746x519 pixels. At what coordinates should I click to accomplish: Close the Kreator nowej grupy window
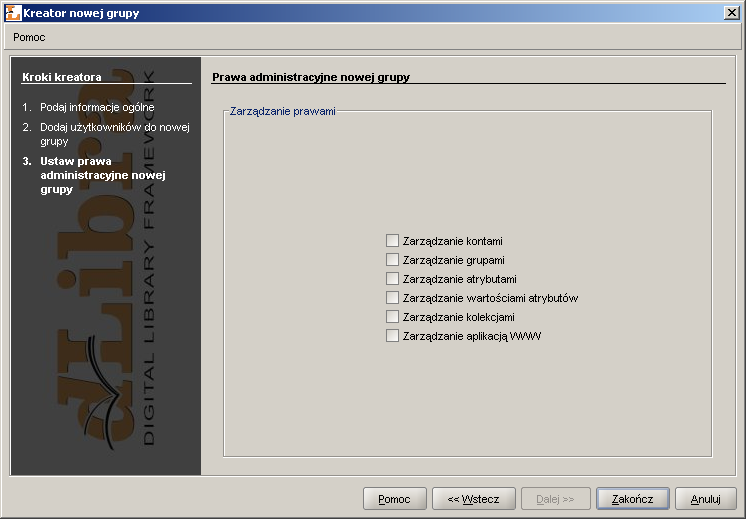[x=731, y=13]
